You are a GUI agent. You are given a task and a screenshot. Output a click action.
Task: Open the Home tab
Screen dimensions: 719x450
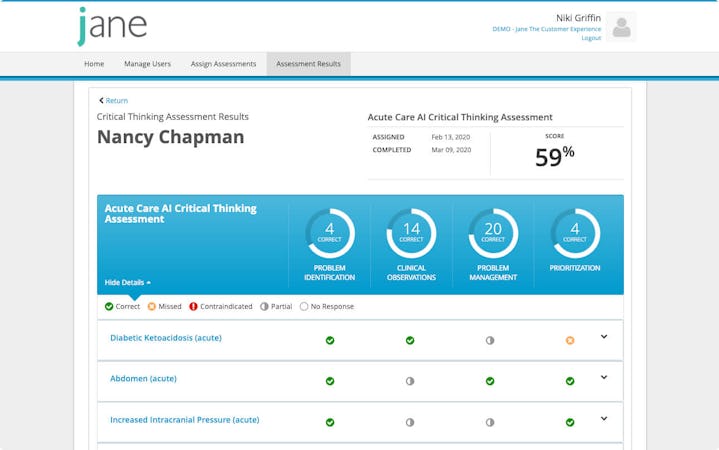(x=94, y=64)
